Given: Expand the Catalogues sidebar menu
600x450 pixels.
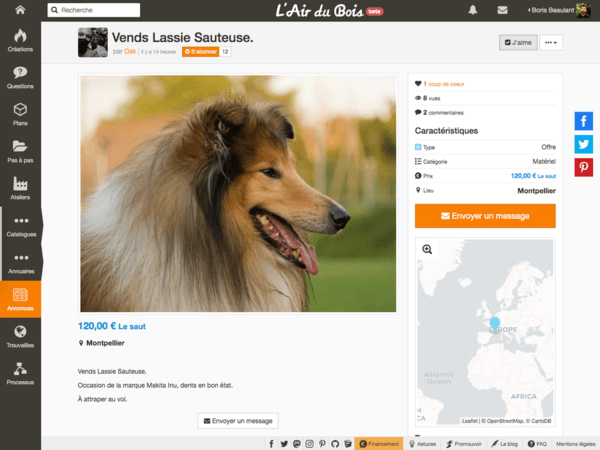Looking at the screenshot, I should pyautogui.click(x=20, y=225).
